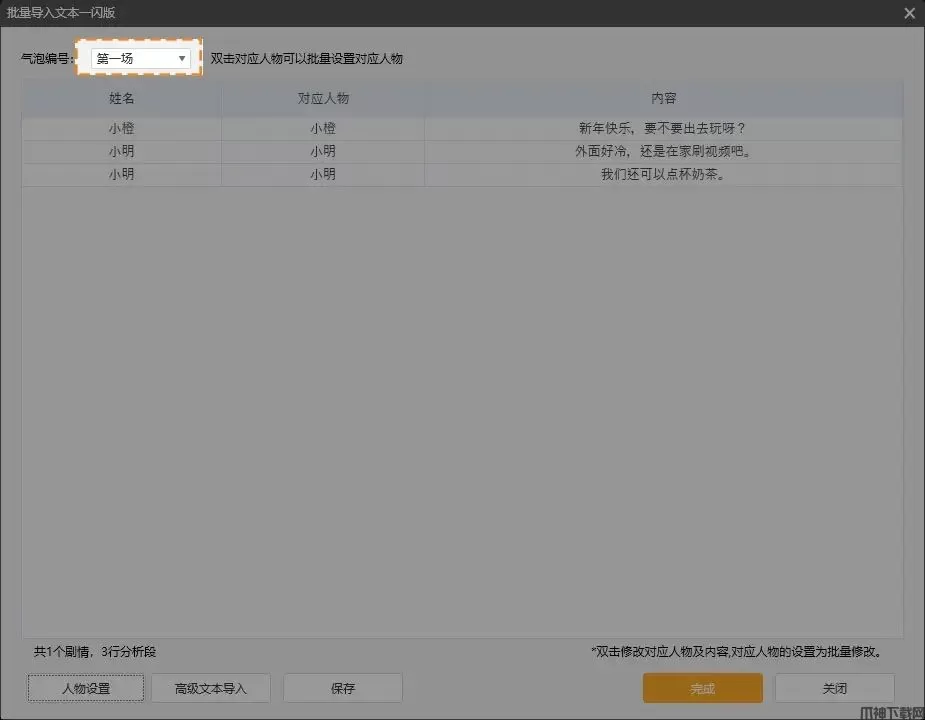The height and width of the screenshot is (720, 925).
Task: Select the text 外面好冷，还是在家刷视频吧。
Action: tap(663, 152)
